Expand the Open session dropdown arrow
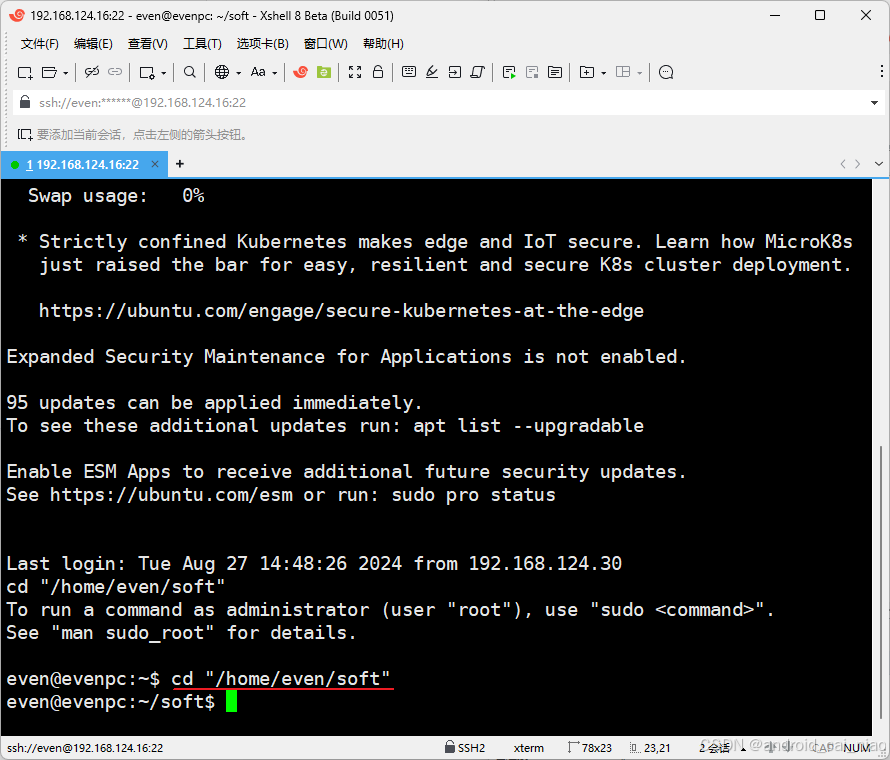890x760 pixels. coord(65,73)
